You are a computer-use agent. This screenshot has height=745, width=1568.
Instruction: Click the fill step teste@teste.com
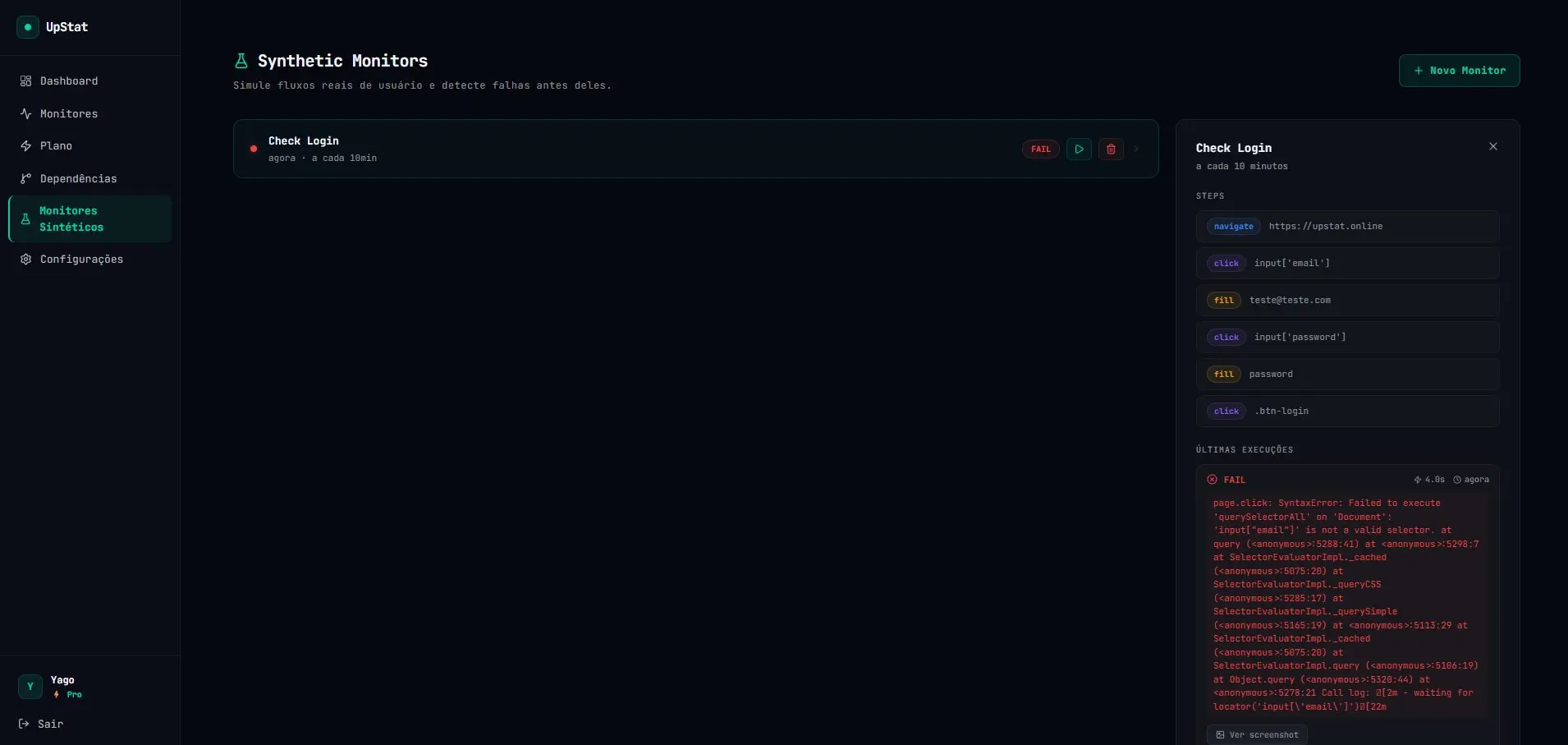(x=1347, y=301)
